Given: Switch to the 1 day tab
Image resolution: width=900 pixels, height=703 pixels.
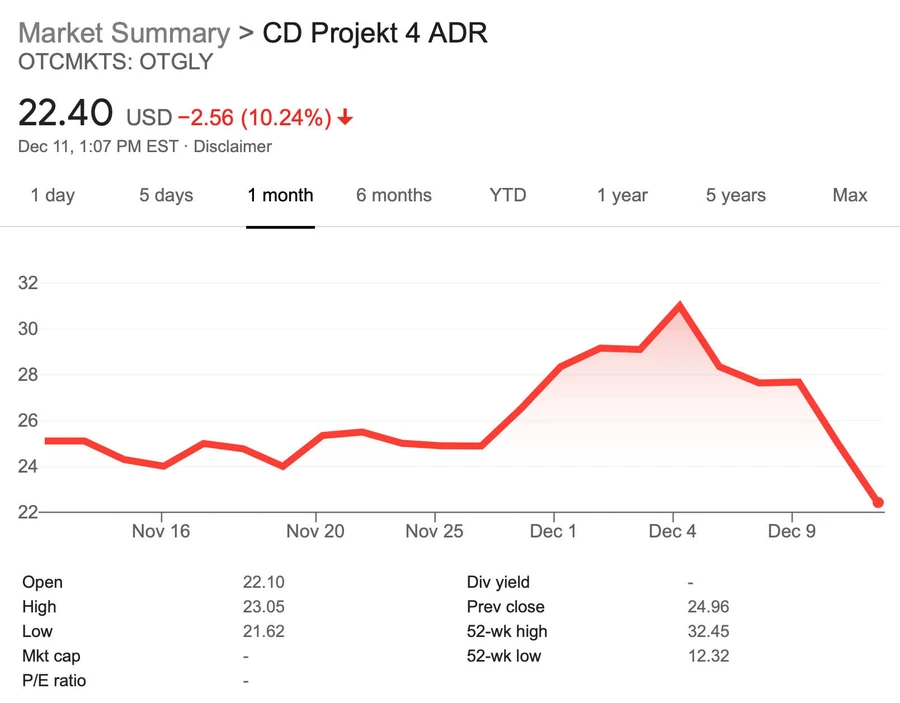Looking at the screenshot, I should 53,195.
